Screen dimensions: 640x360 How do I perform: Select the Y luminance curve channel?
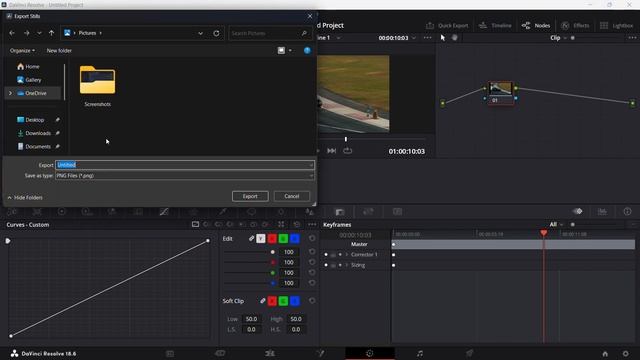(261, 238)
